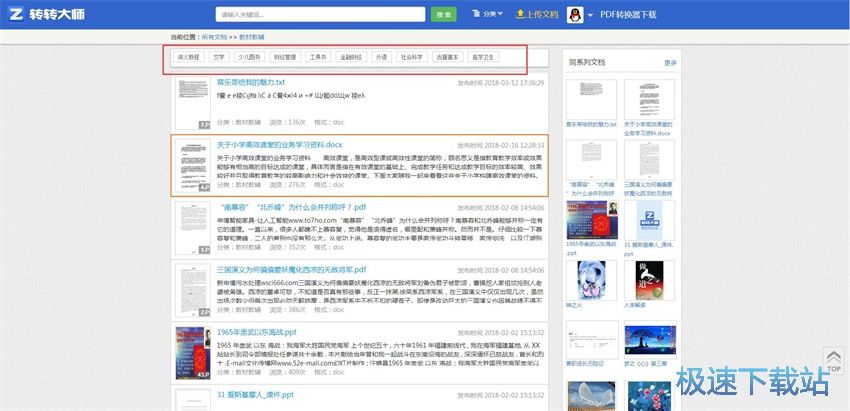Screen dimensions: 850x411
Task: Click the 浏览:409次 view count text
Action: (x=288, y=372)
